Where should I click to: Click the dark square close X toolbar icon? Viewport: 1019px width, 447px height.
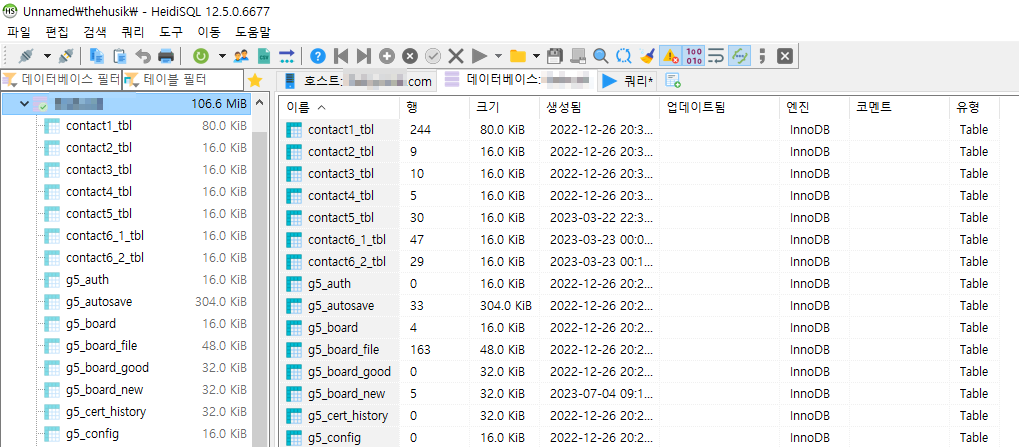[785, 56]
